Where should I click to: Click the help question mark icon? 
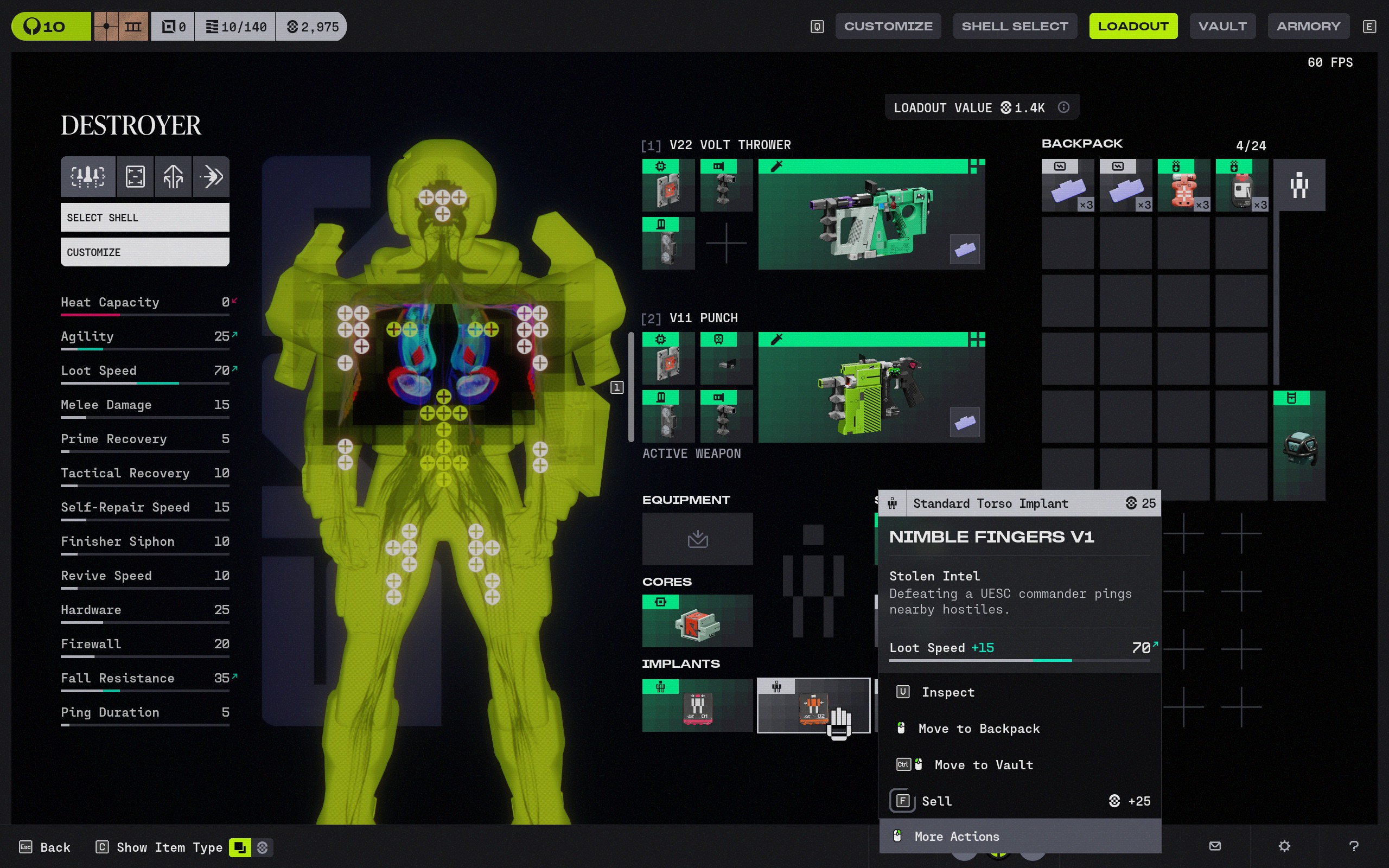(1353, 846)
